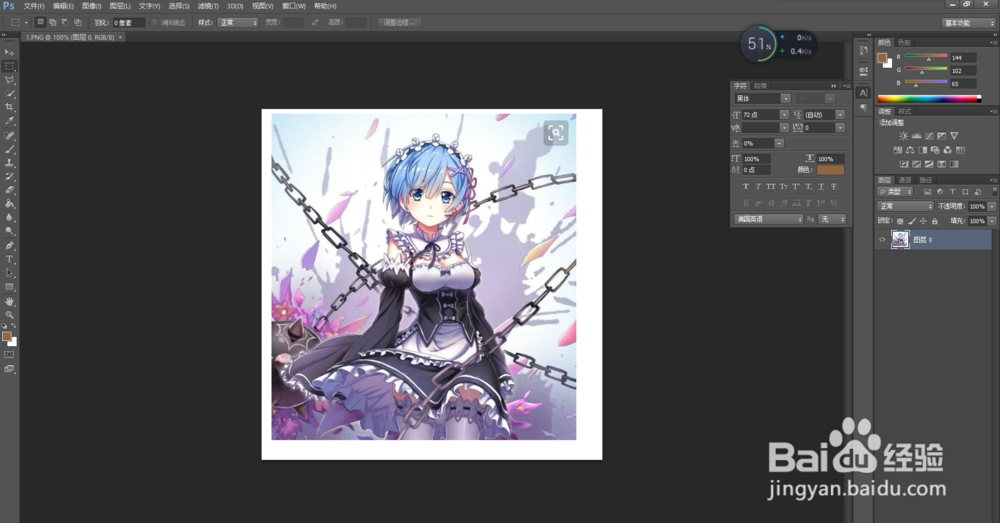Screen dimensions: 1000x523
Task: Select the Clone Stamp tool
Action: pos(9,163)
